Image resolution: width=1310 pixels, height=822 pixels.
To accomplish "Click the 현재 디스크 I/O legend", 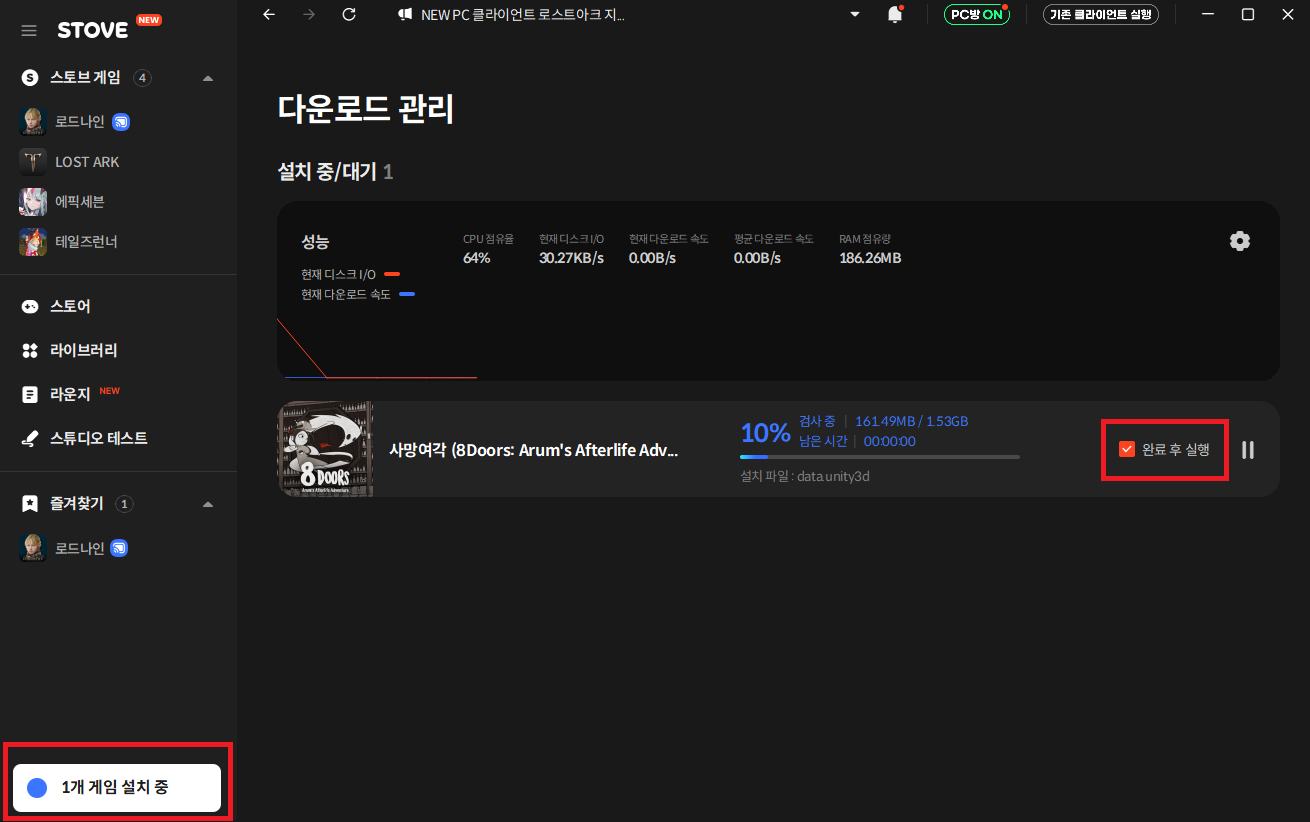I will click(x=350, y=274).
